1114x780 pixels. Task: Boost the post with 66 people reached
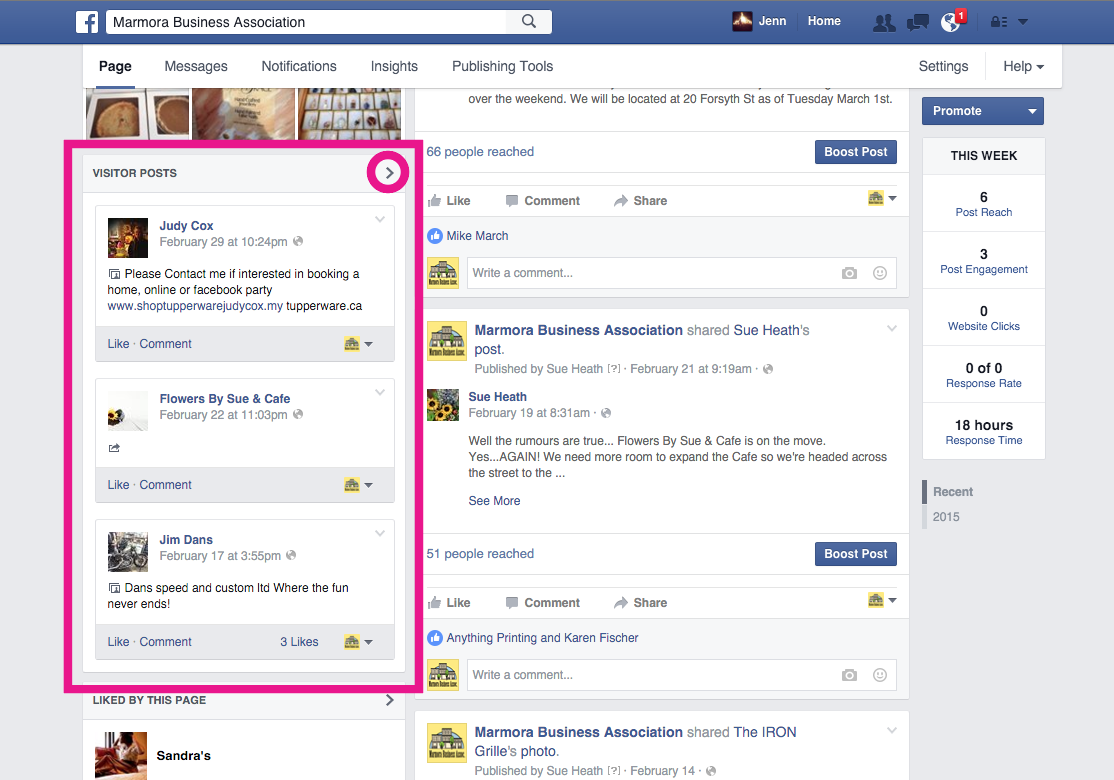[855, 152]
